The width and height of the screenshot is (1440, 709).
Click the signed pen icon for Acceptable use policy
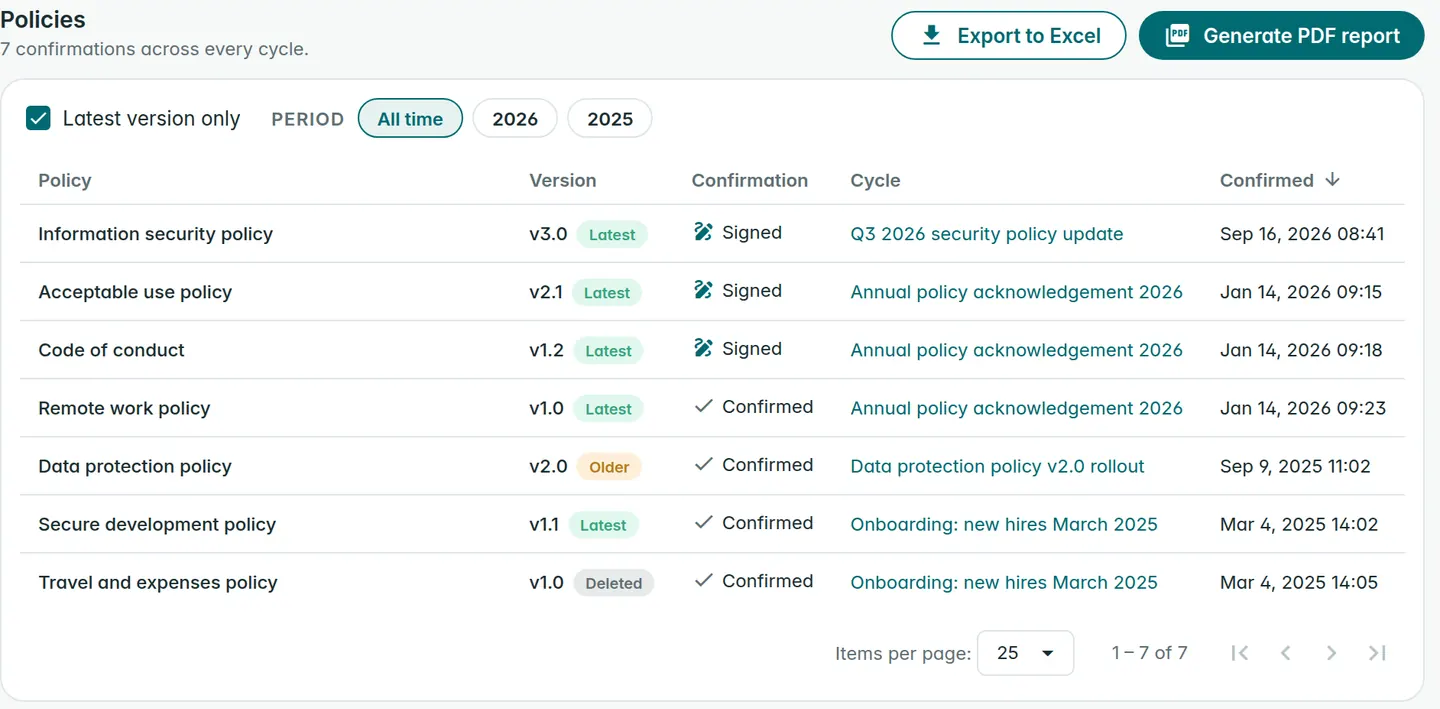click(703, 290)
